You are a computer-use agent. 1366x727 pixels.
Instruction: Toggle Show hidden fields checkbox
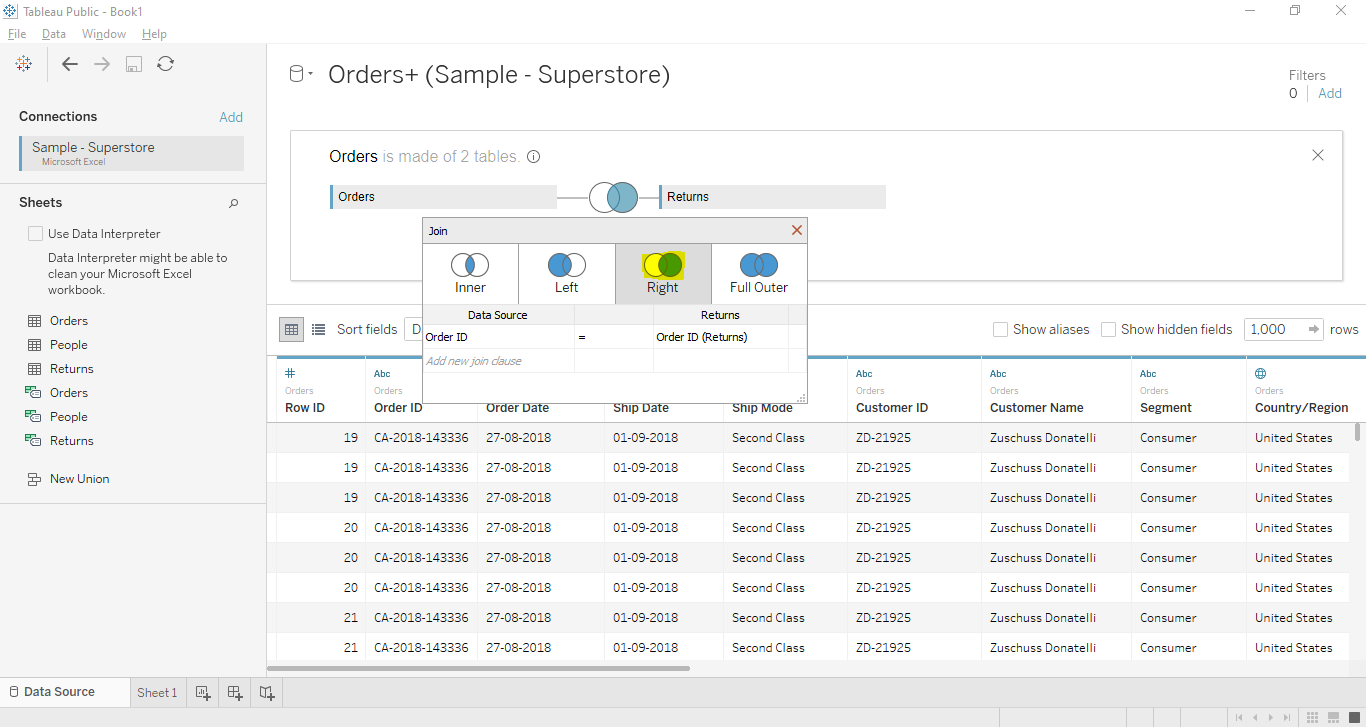tap(1108, 329)
